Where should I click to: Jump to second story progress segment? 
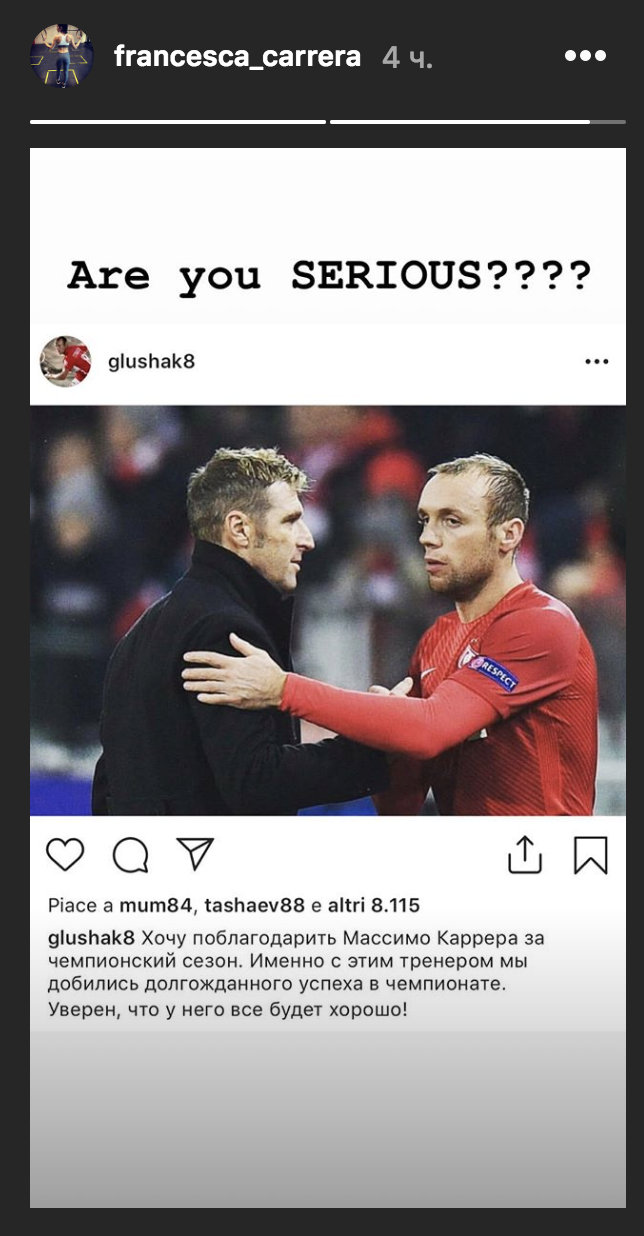(478, 122)
